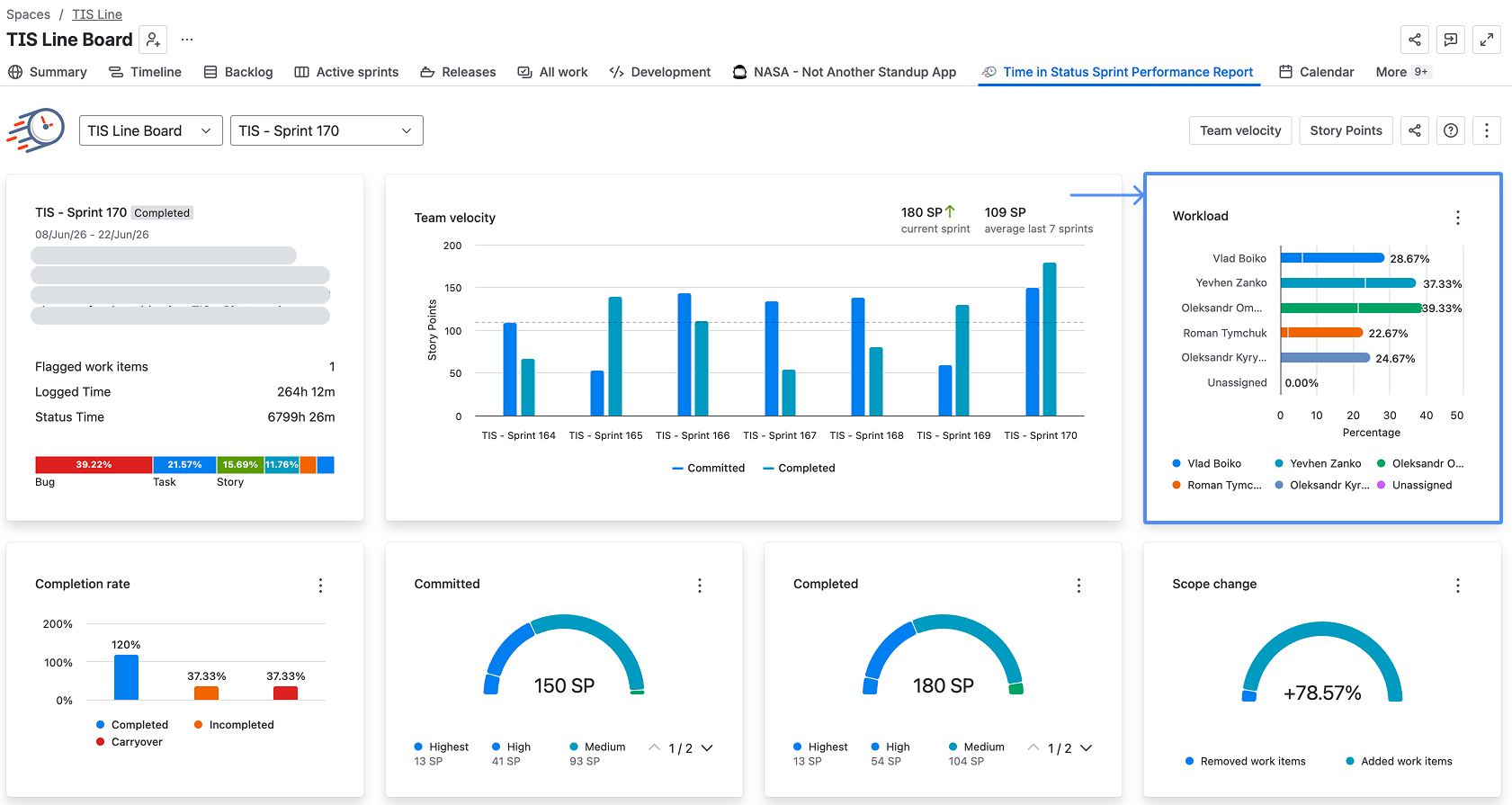This screenshot has height=805, width=1512.
Task: Switch to the Summary tab
Action: pyautogui.click(x=48, y=72)
